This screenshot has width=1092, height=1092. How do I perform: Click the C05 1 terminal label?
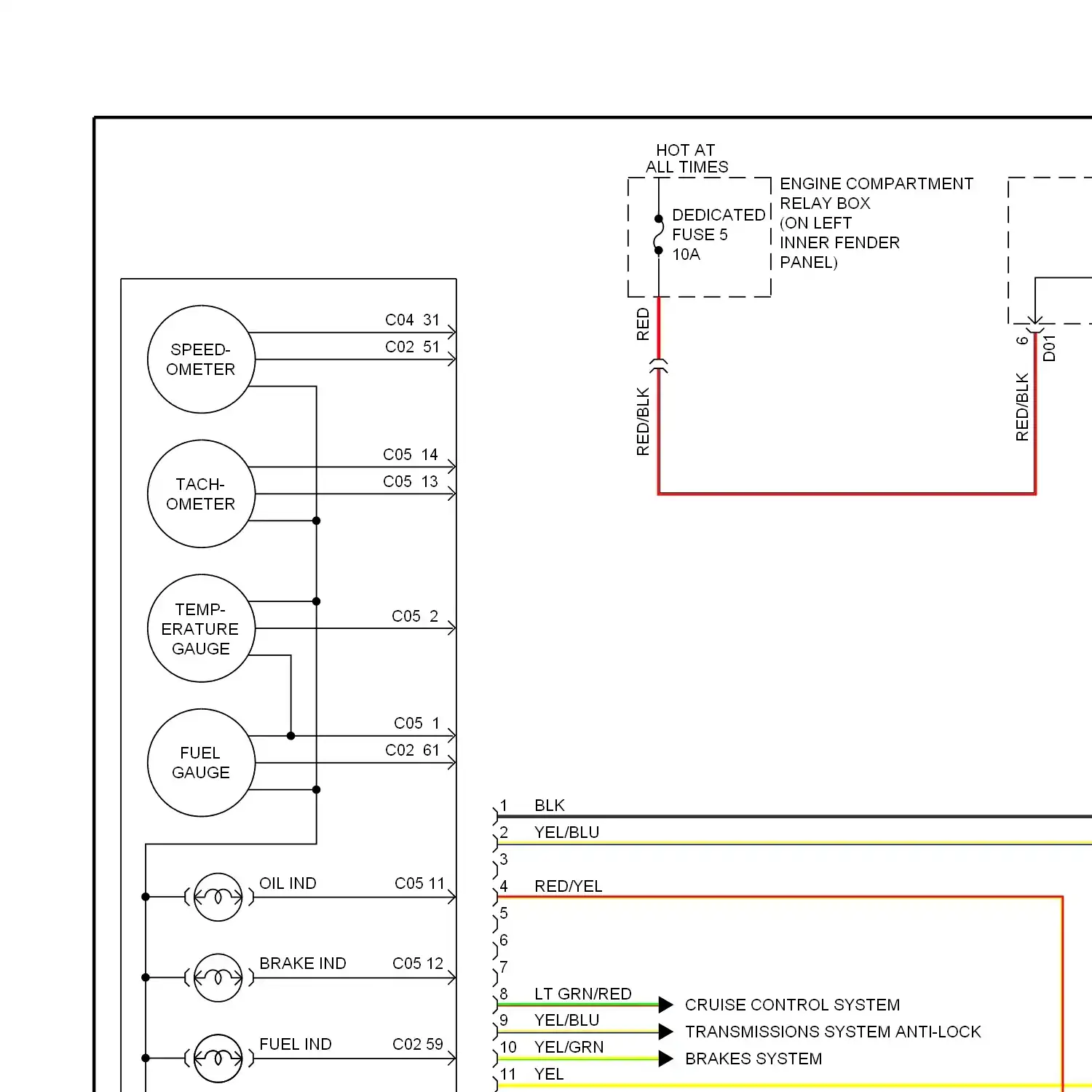(x=417, y=723)
